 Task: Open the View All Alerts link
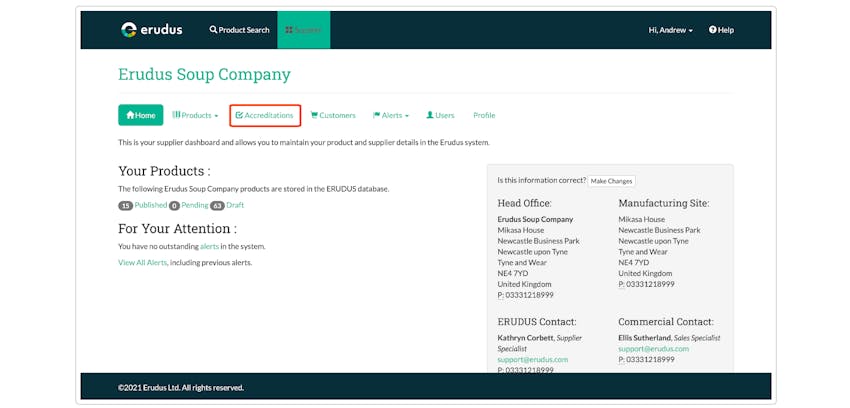click(x=143, y=263)
